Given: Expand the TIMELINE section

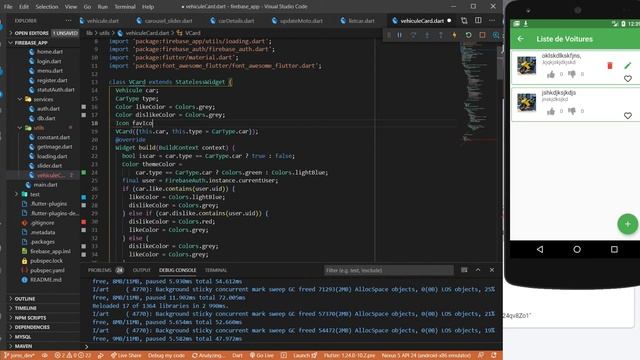Looking at the screenshot, I should click(43, 308).
